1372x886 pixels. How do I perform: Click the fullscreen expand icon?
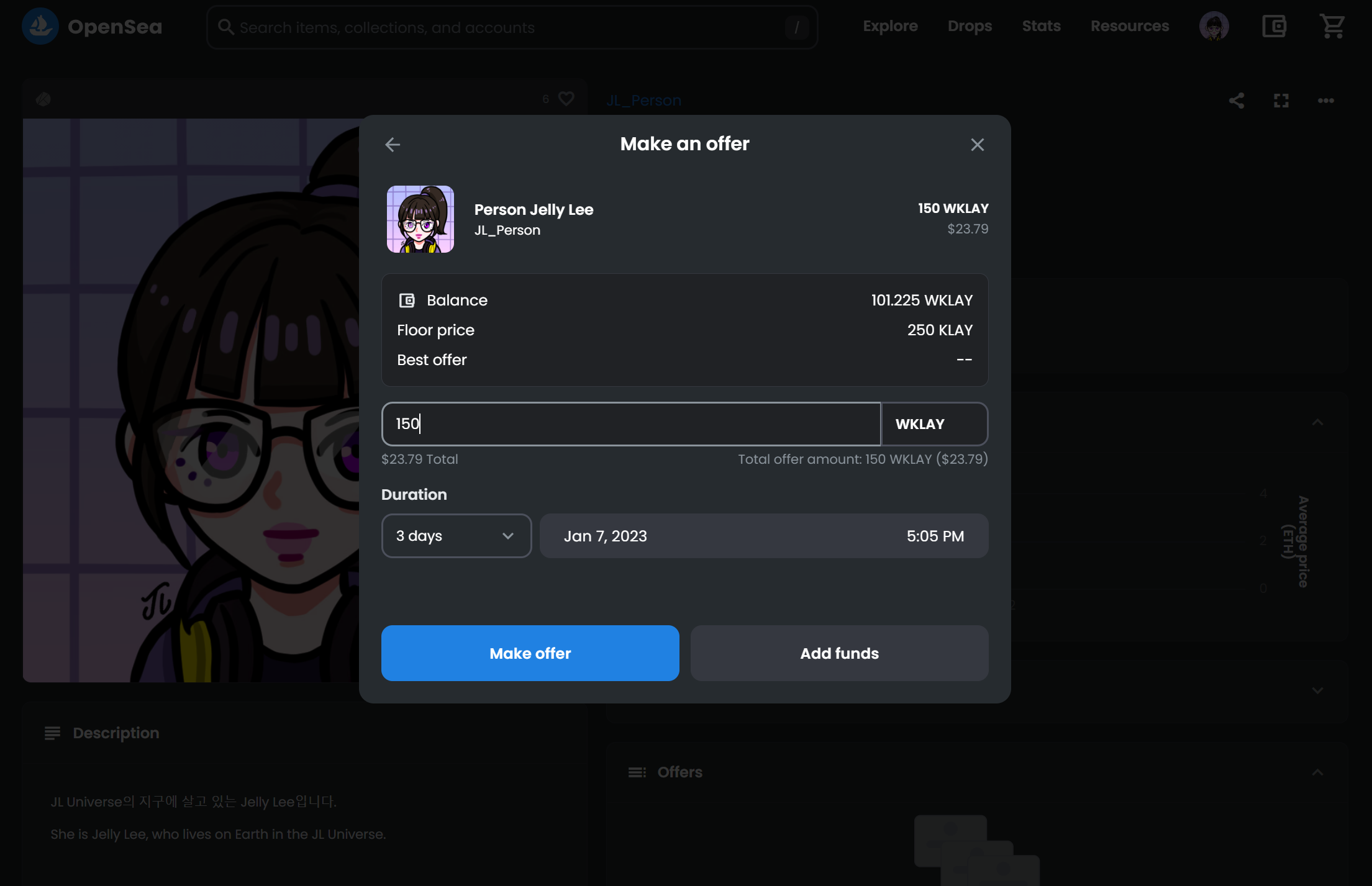(x=1281, y=101)
